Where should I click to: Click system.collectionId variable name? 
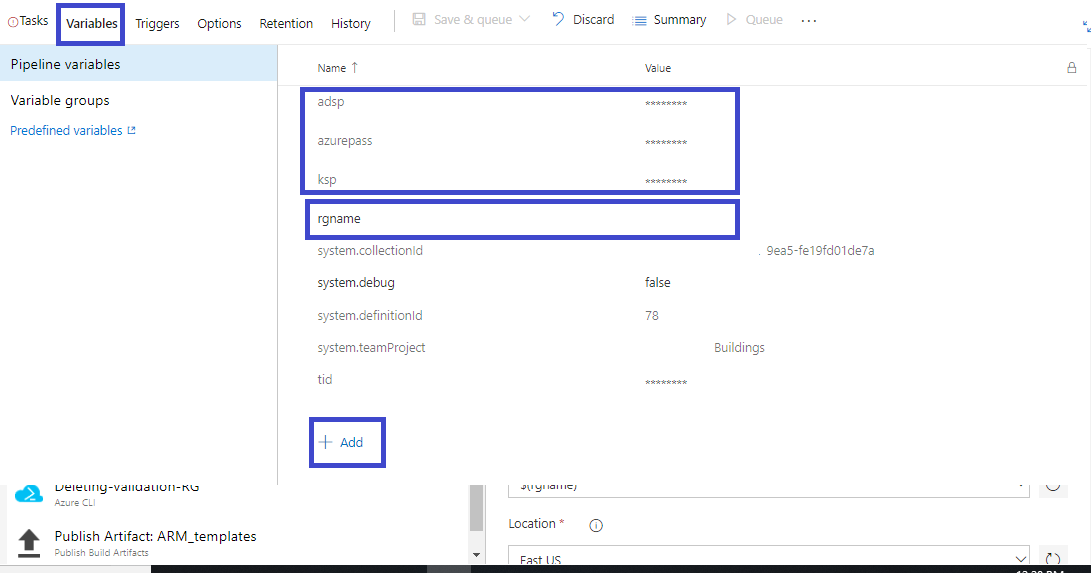pyautogui.click(x=369, y=250)
